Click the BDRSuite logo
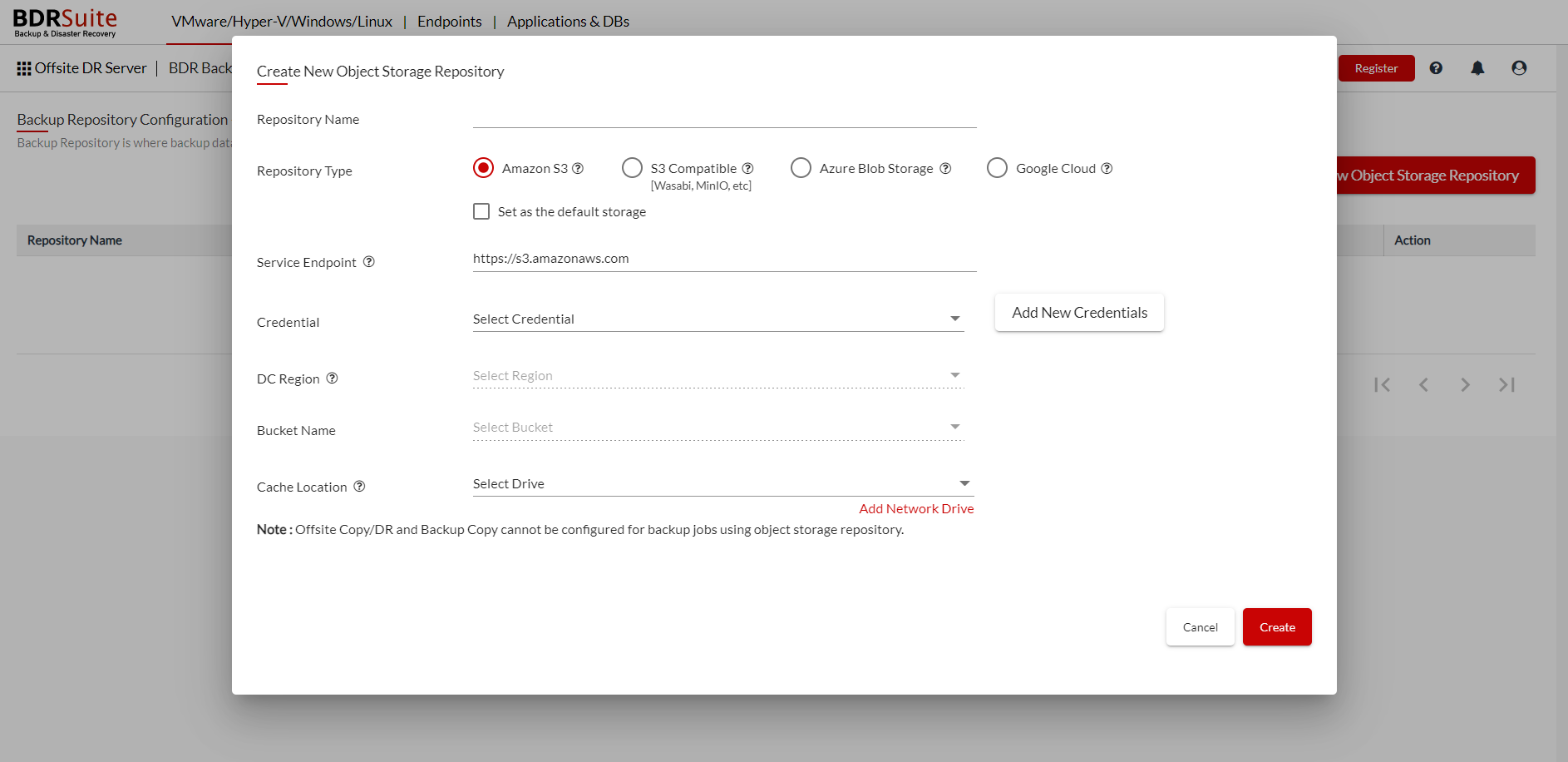The height and width of the screenshot is (762, 1568). click(x=65, y=22)
